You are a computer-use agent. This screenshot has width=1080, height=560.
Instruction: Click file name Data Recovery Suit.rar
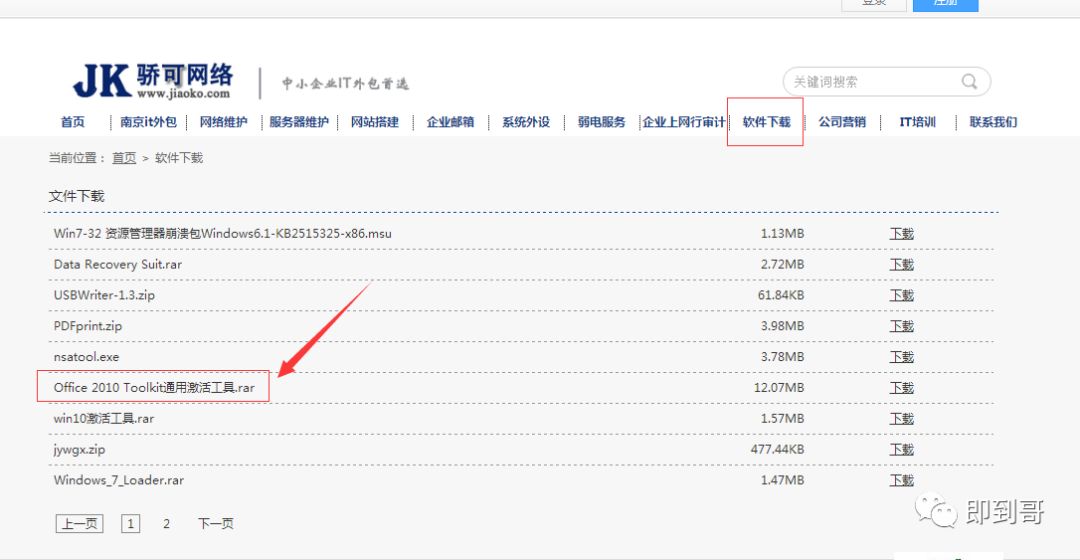click(x=118, y=265)
